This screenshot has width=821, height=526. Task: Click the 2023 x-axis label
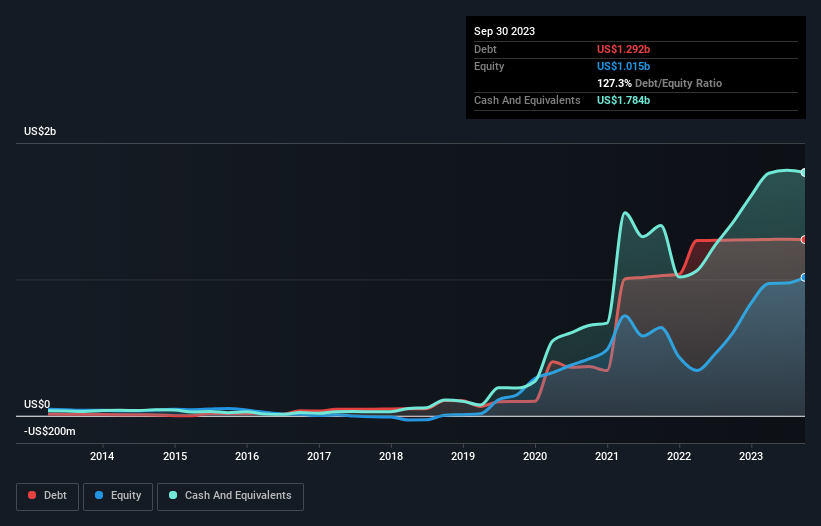[x=751, y=456]
